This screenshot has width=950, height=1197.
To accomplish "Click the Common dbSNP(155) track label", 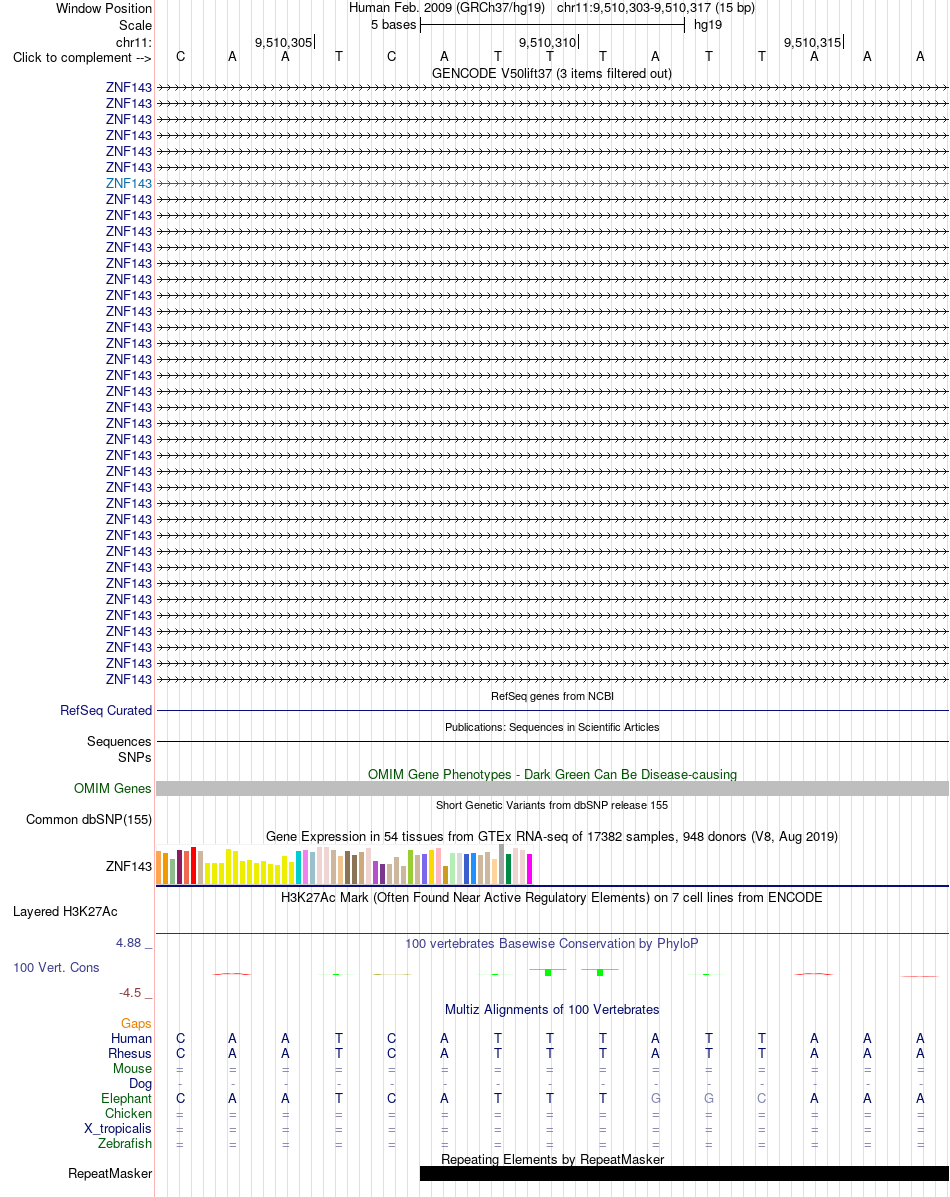I will pyautogui.click(x=89, y=820).
